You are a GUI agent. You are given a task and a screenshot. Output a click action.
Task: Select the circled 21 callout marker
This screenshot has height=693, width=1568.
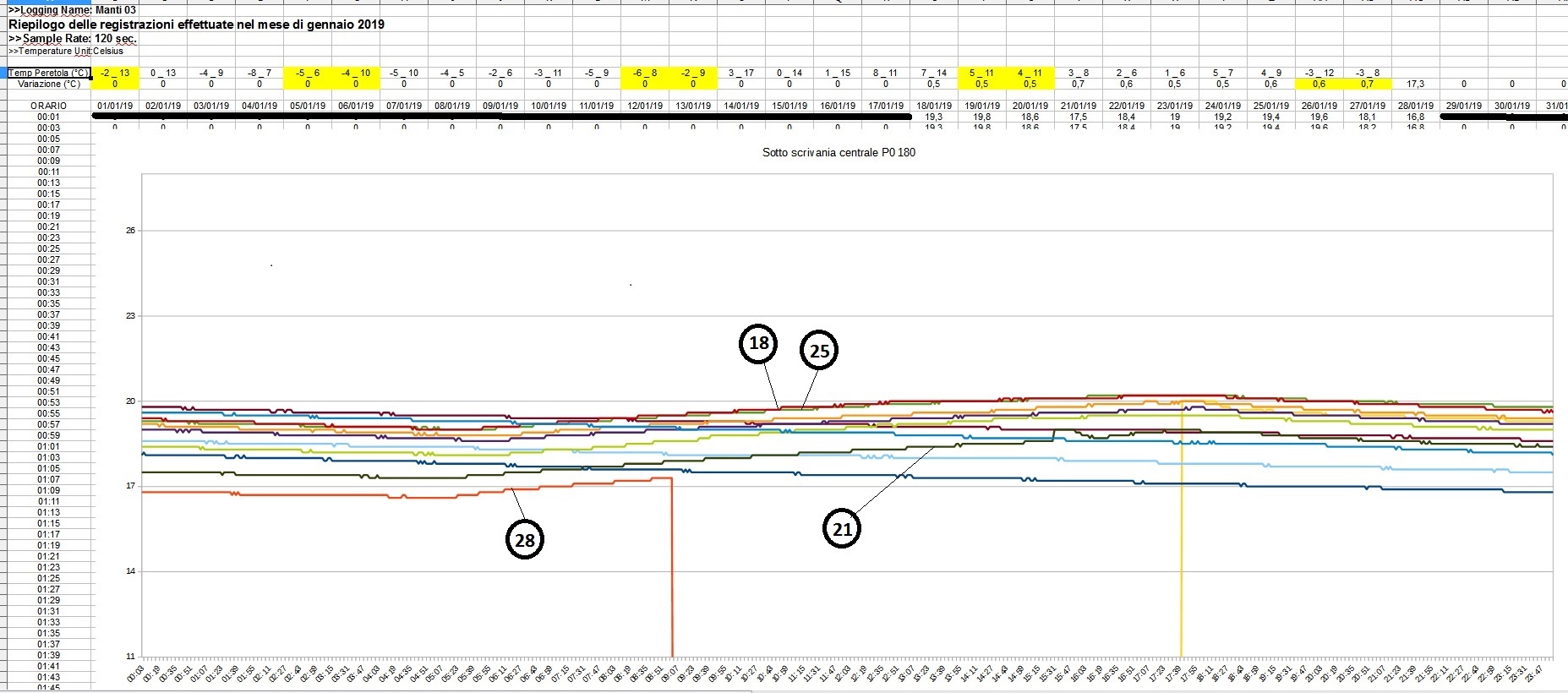pos(842,529)
